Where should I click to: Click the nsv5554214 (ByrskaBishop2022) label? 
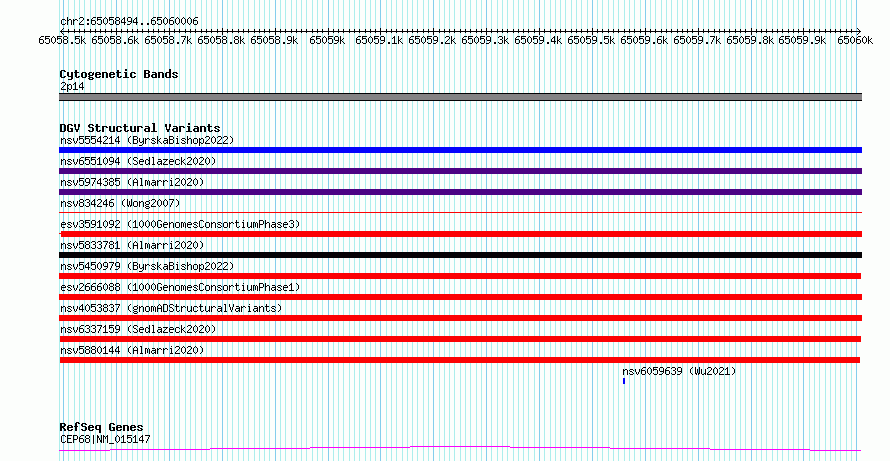147,140
